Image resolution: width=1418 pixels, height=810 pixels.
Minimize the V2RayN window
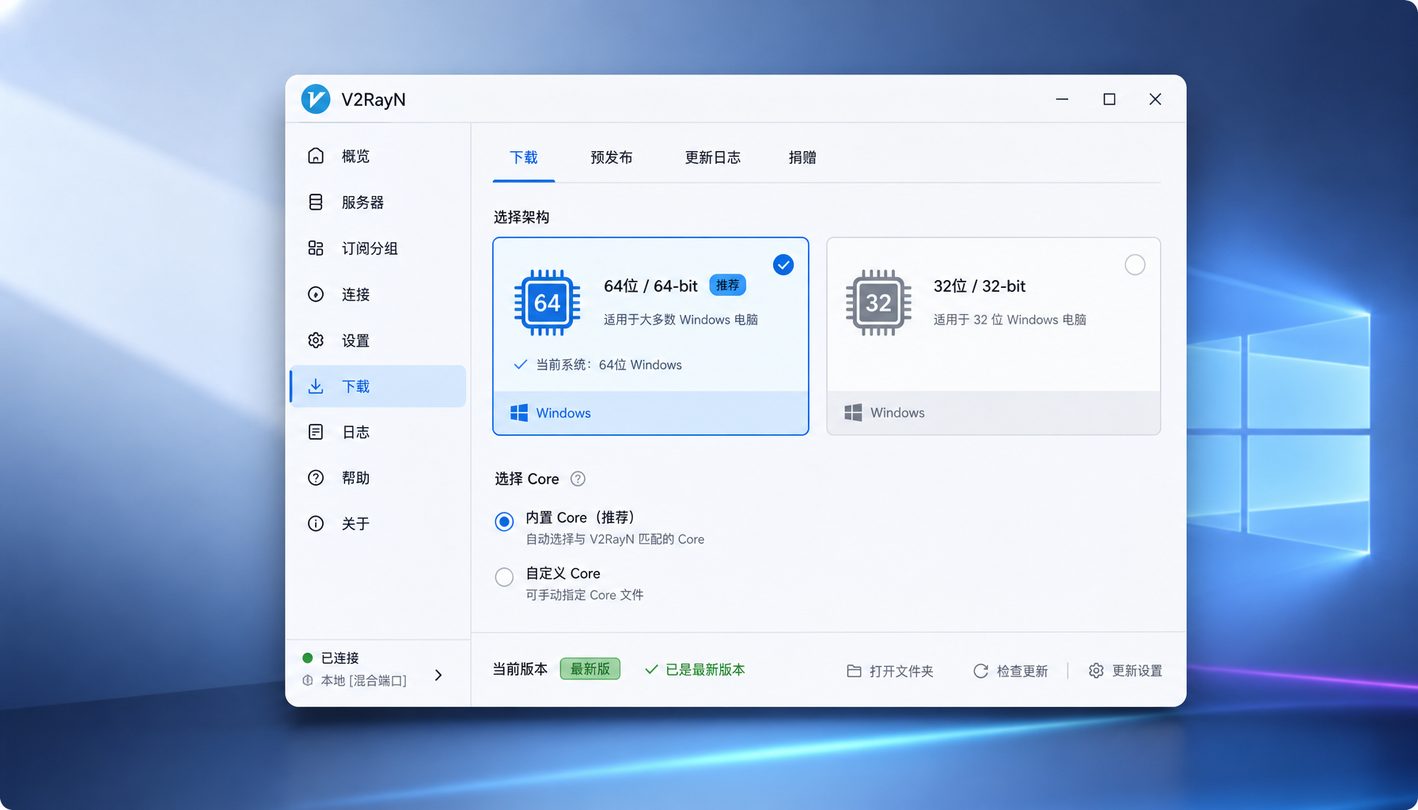[1062, 99]
